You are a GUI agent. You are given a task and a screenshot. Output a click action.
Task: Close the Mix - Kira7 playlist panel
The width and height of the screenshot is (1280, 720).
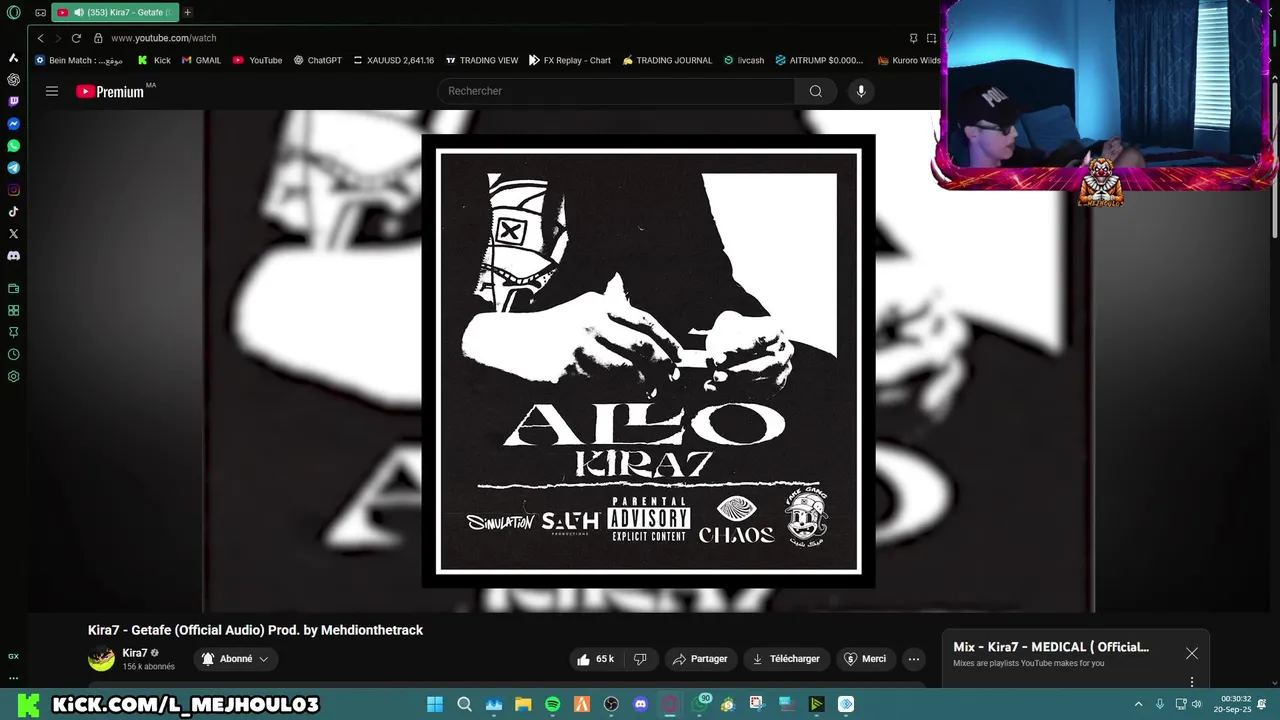[1192, 653]
